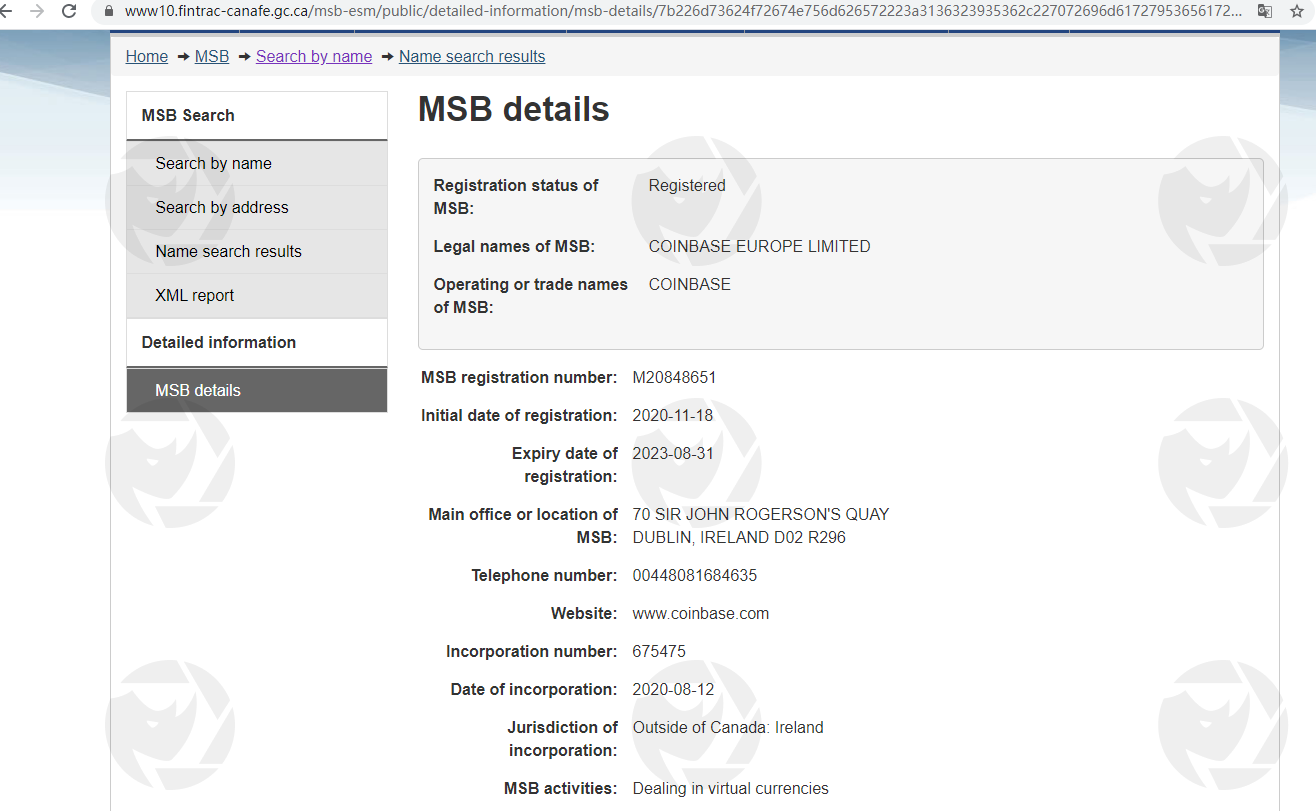Open the XML report sidebar item
This screenshot has width=1316, height=811.
[x=195, y=295]
